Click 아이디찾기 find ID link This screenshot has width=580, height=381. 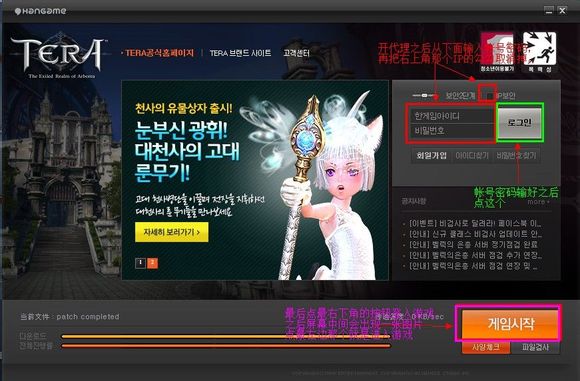coord(472,155)
